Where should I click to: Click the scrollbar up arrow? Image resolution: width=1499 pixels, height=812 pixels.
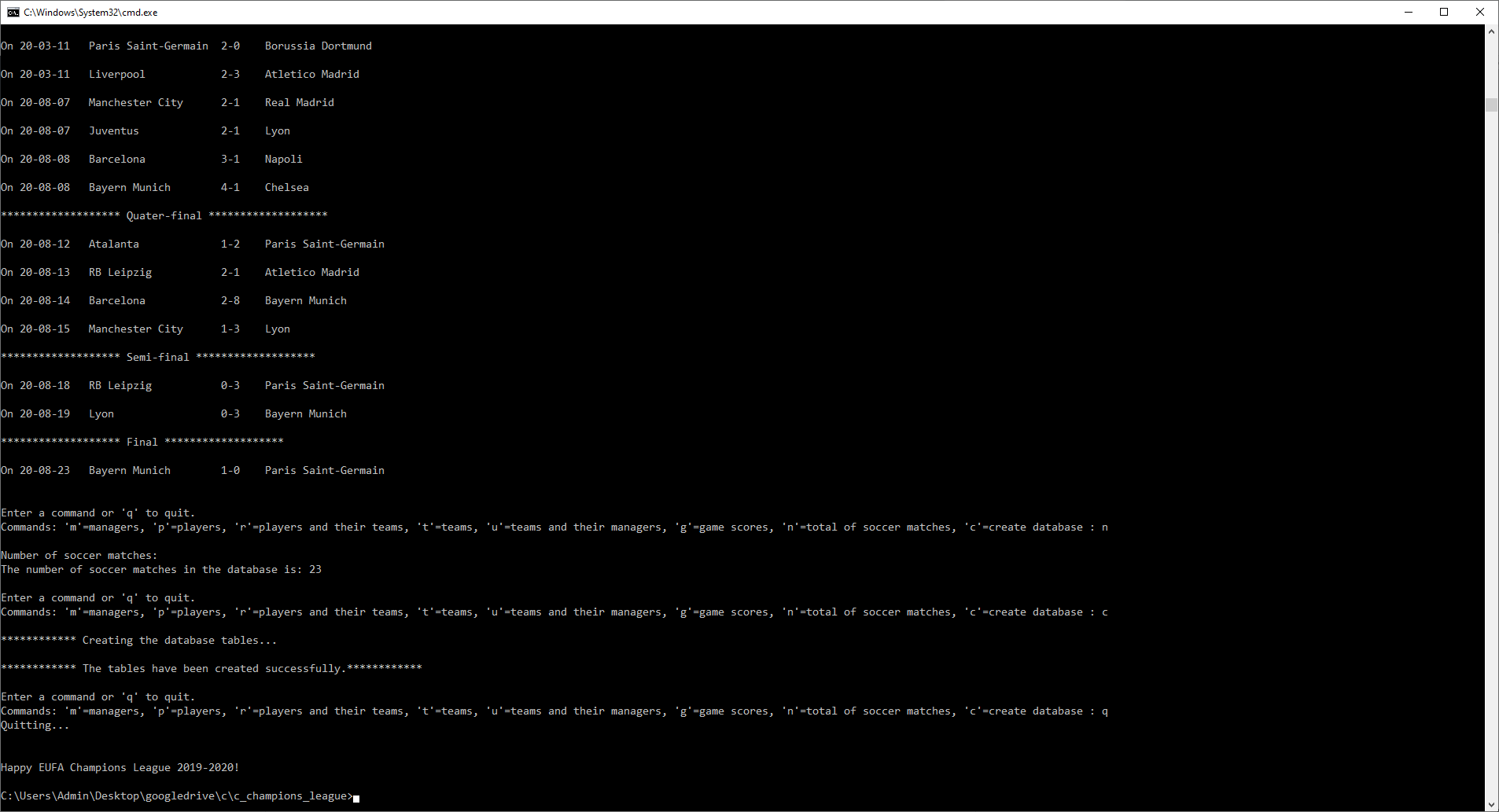[x=1491, y=31]
